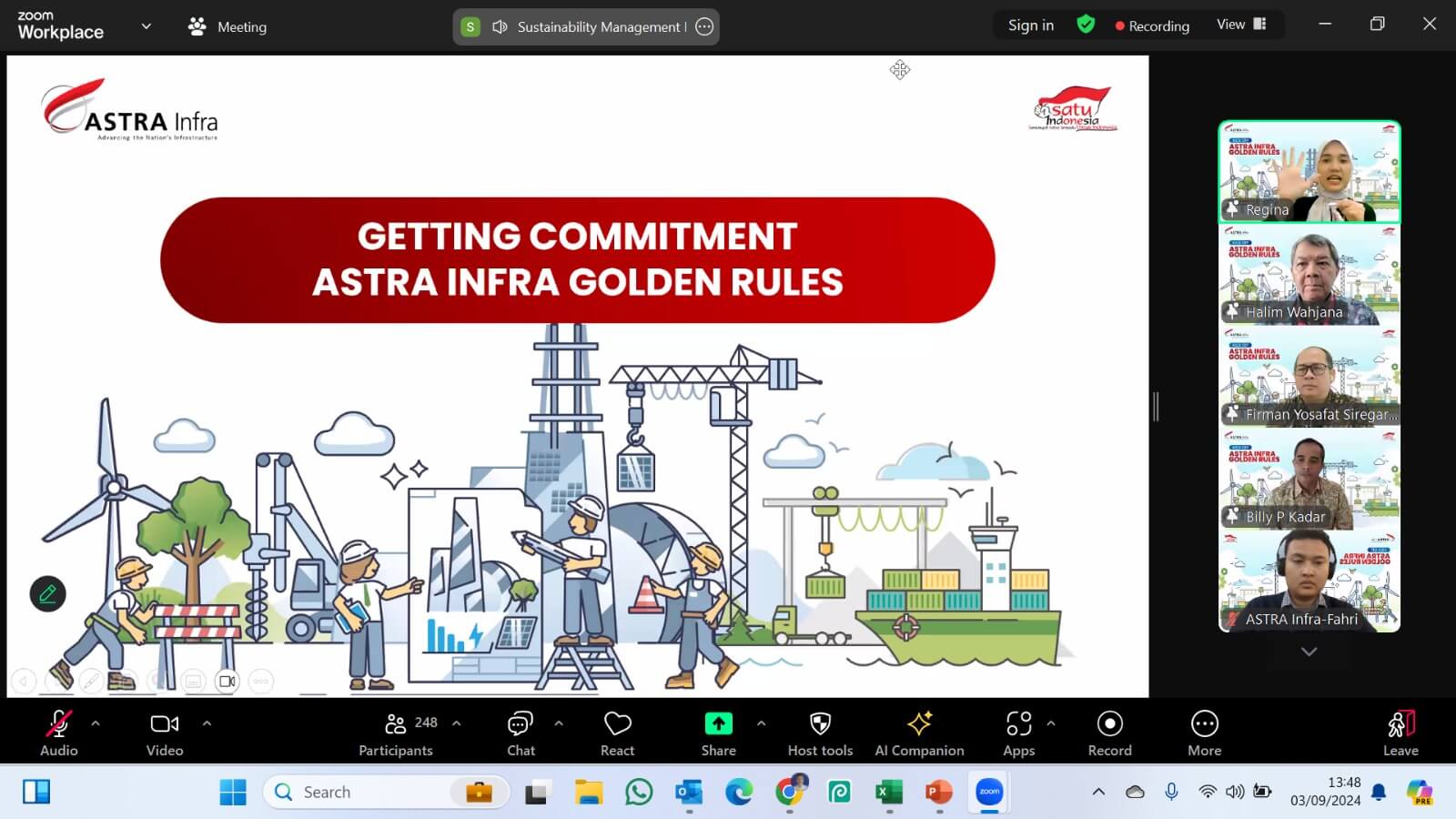Click Leave meeting
The height and width of the screenshot is (819, 1456).
[x=1400, y=733]
